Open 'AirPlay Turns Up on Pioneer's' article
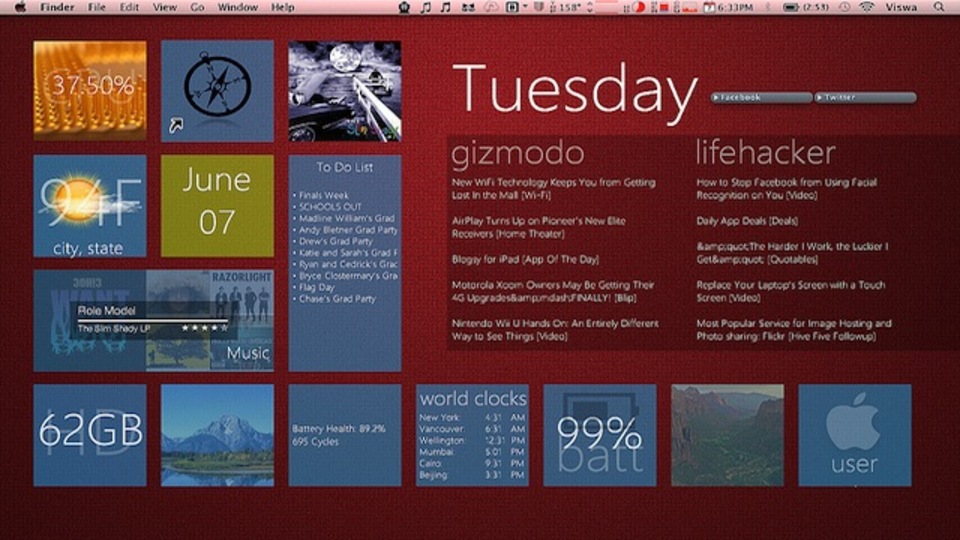The height and width of the screenshot is (540, 960). pos(539,227)
